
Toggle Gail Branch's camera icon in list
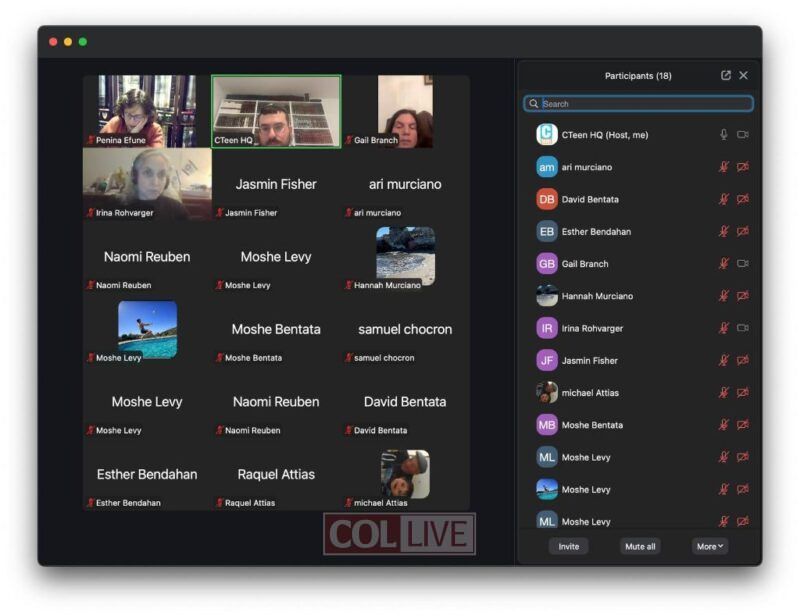(743, 263)
